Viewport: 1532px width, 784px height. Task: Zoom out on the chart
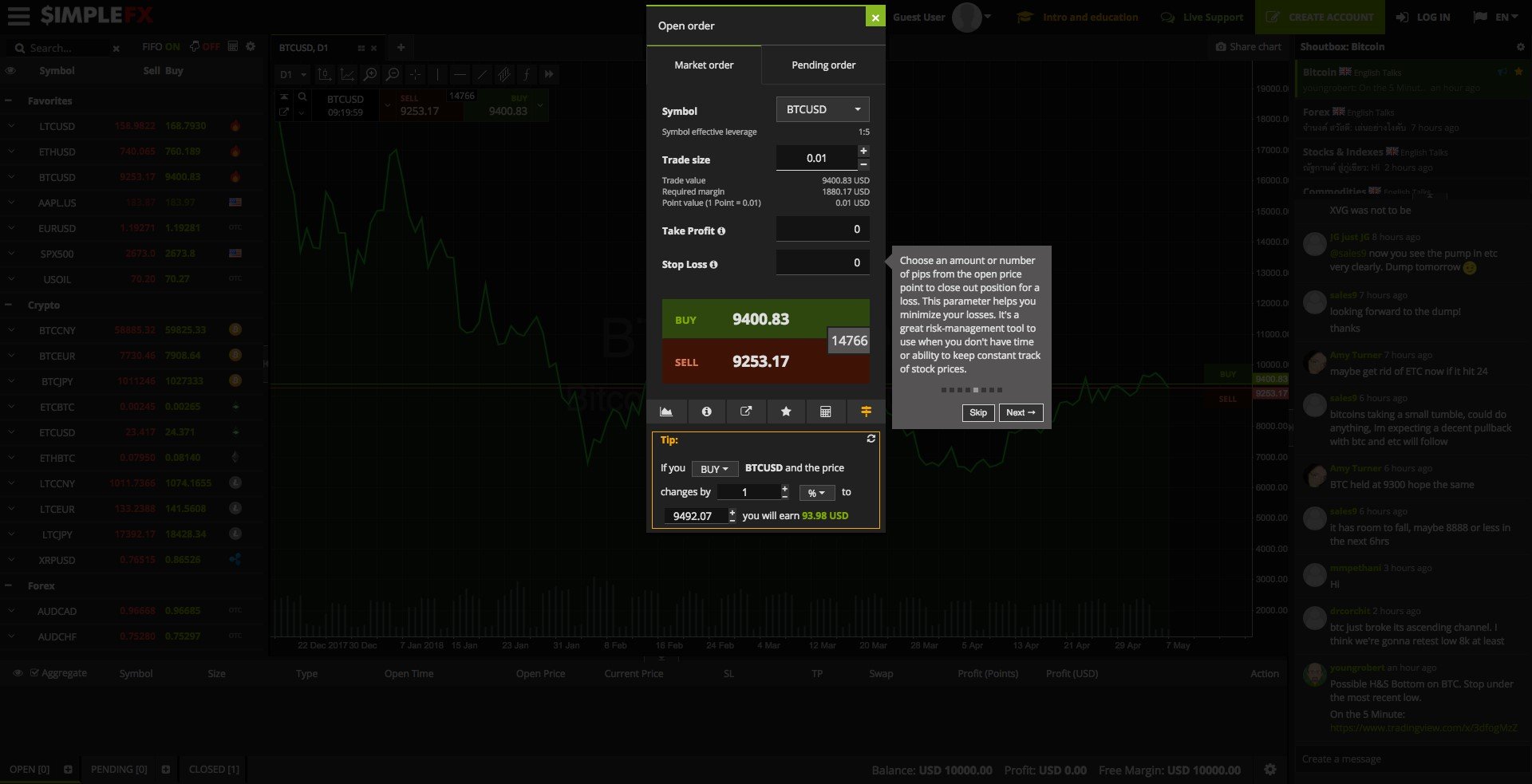[x=393, y=74]
